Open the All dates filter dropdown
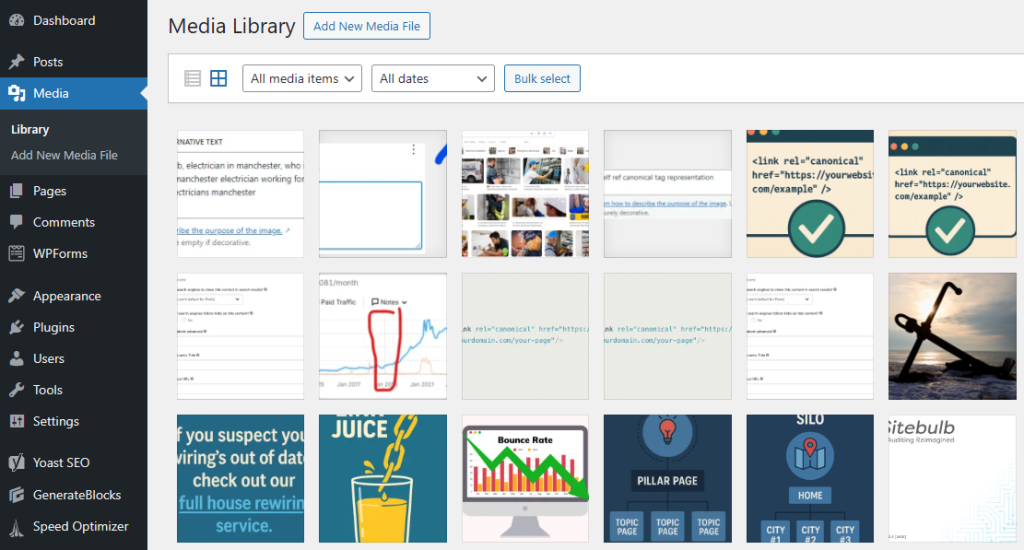 coord(433,78)
